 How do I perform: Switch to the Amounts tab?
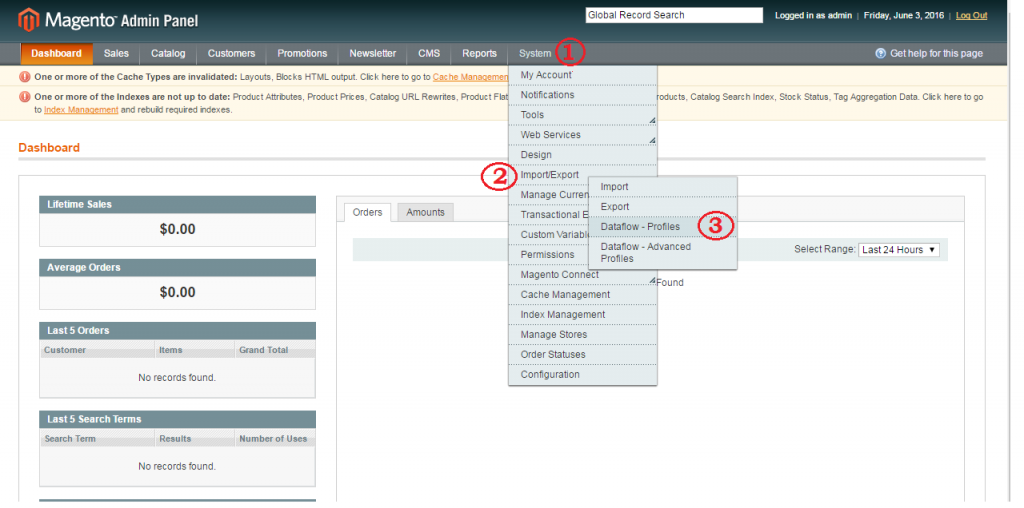coord(425,212)
